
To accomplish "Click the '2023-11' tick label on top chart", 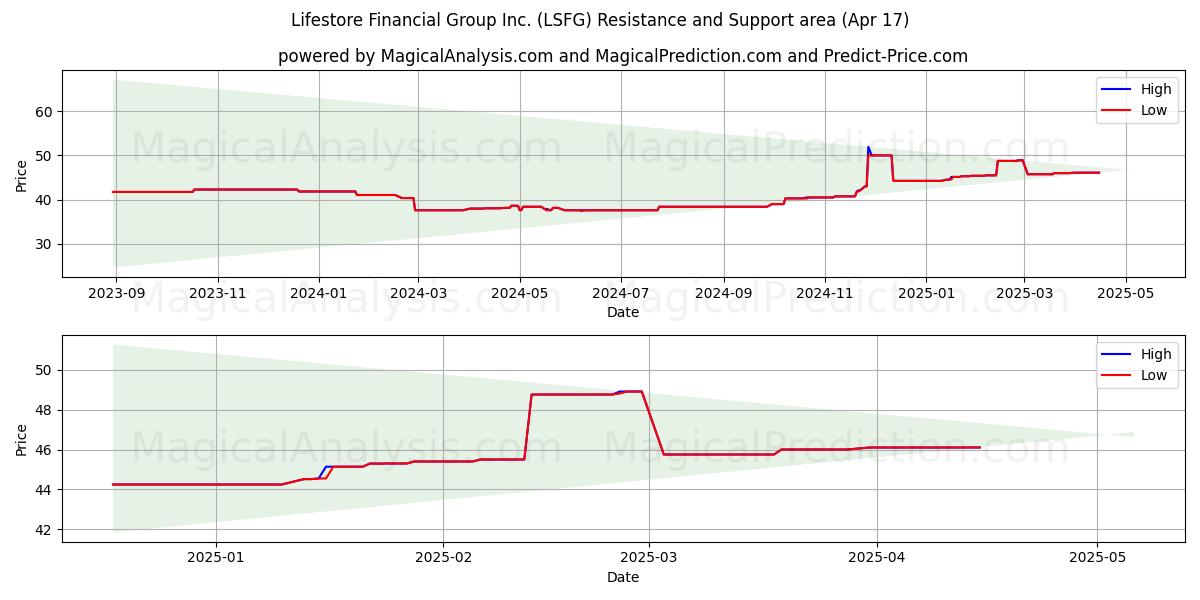I will (x=218, y=295).
